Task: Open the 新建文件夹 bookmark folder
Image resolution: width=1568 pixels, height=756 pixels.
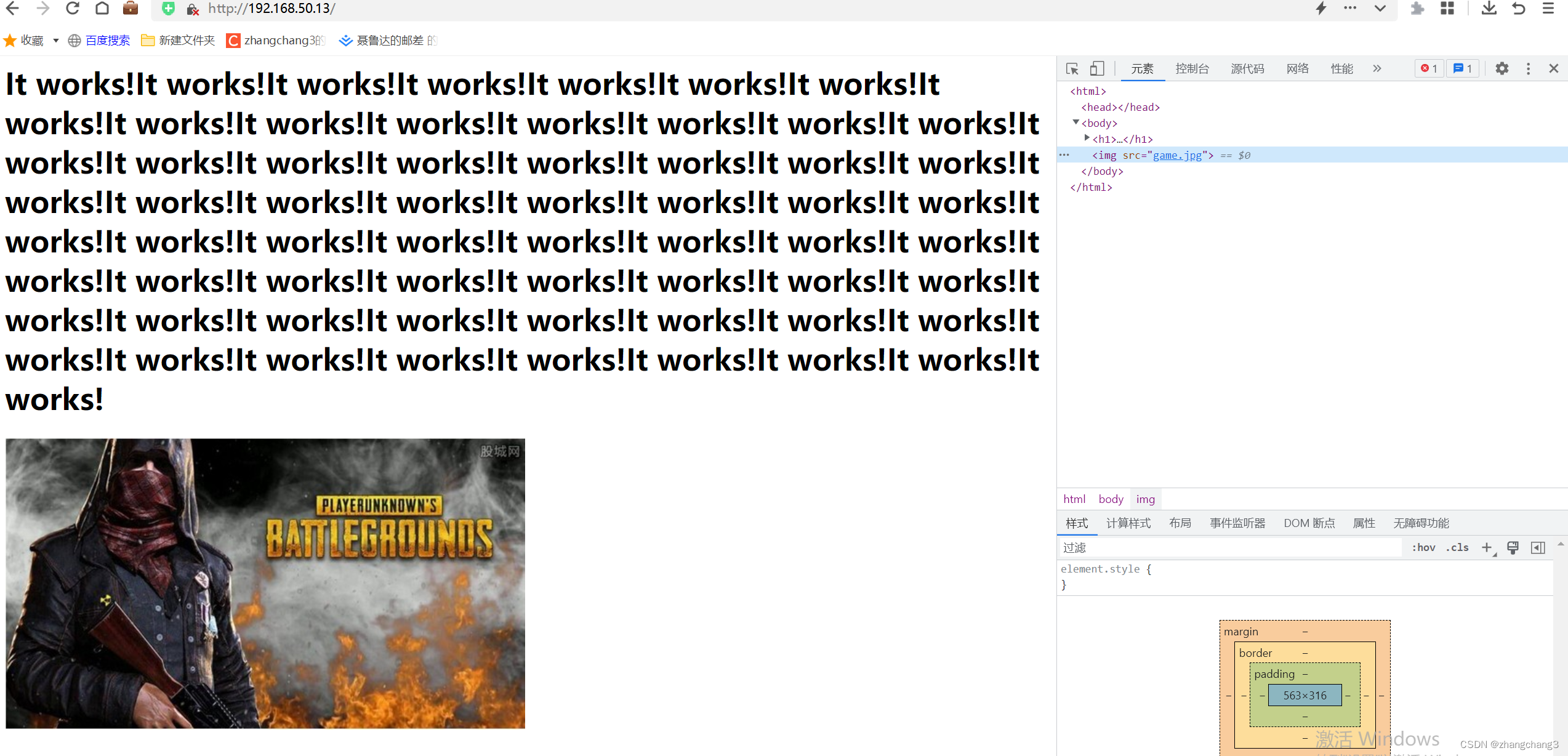Action: (178, 41)
